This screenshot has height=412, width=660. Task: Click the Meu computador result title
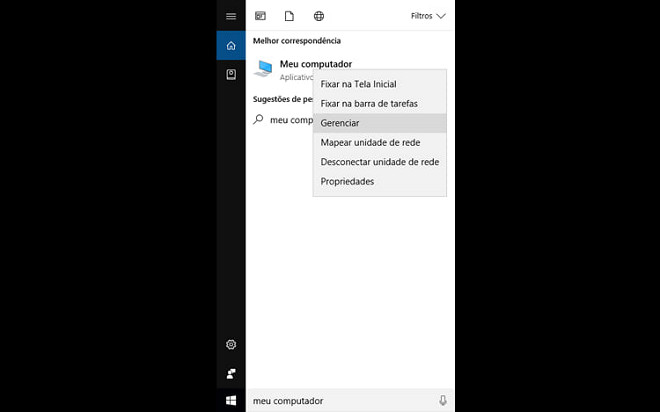(316, 64)
